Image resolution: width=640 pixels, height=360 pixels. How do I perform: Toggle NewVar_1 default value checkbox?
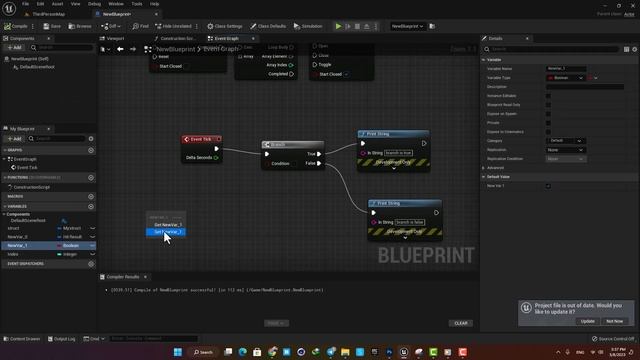pos(548,186)
